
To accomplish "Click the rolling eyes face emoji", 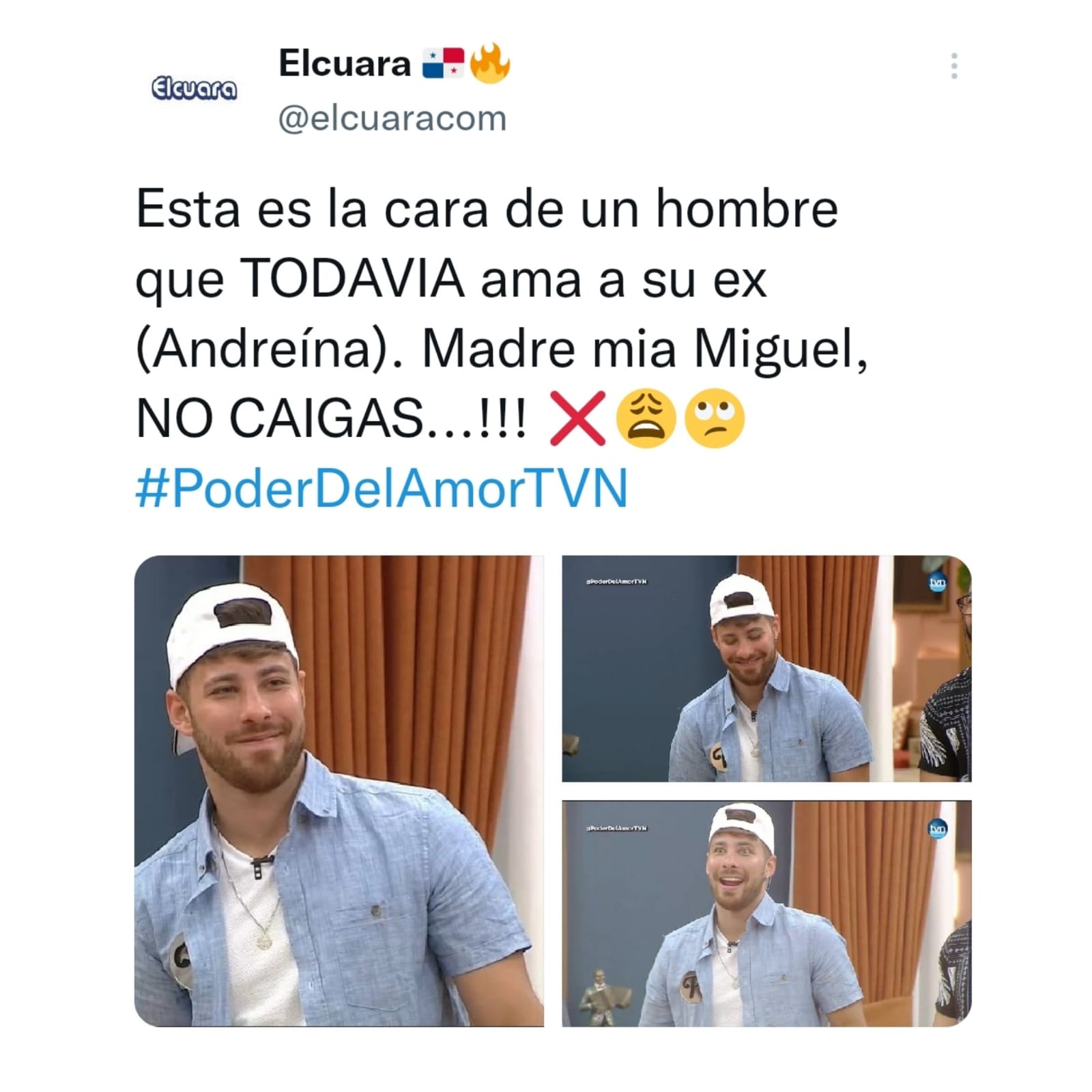I will tap(715, 418).
